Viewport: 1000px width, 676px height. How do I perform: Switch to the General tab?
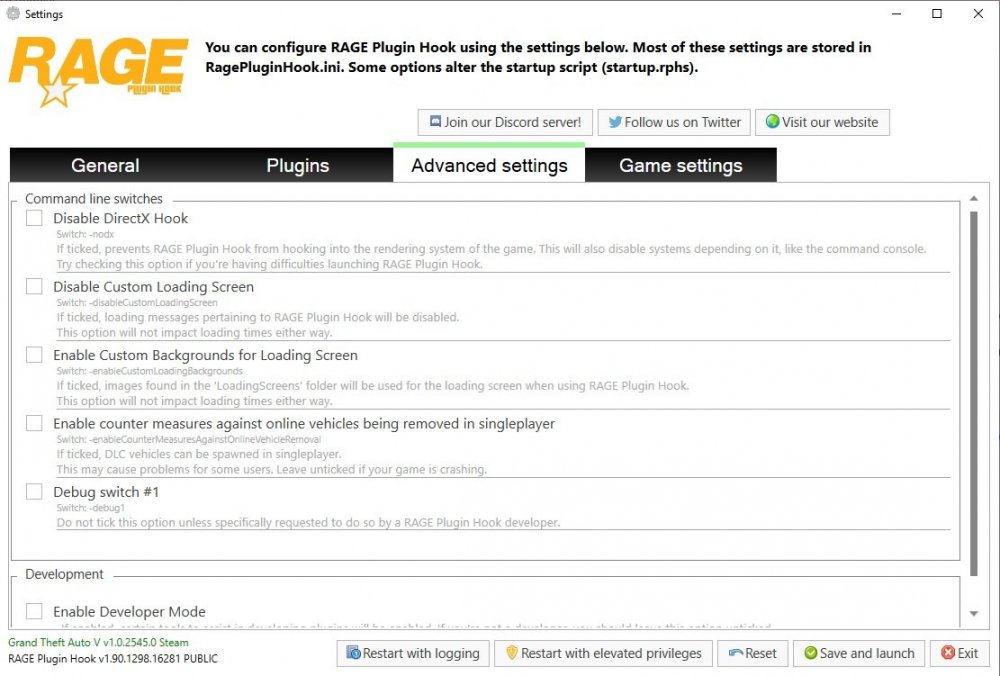tap(105, 166)
